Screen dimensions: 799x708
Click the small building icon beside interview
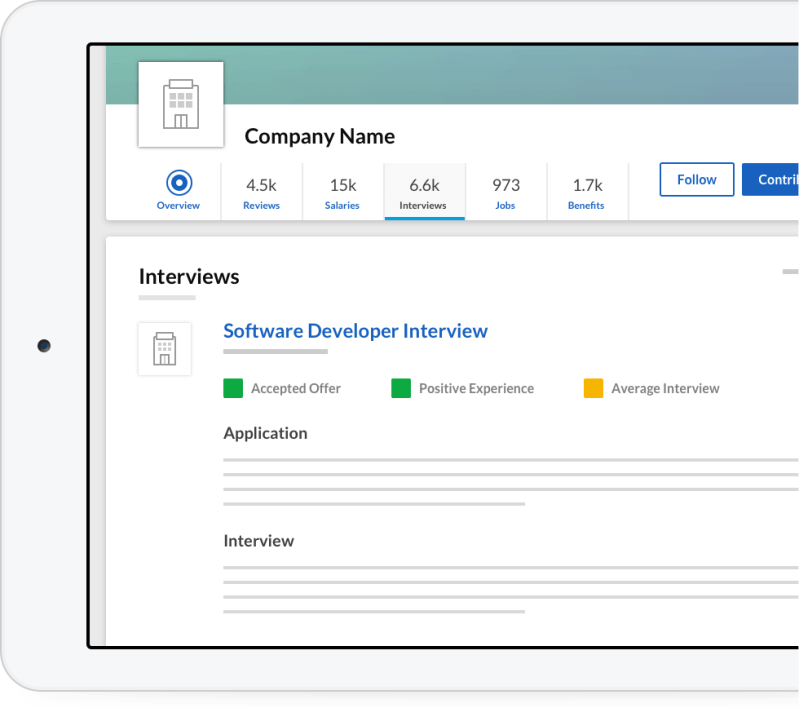[x=165, y=349]
